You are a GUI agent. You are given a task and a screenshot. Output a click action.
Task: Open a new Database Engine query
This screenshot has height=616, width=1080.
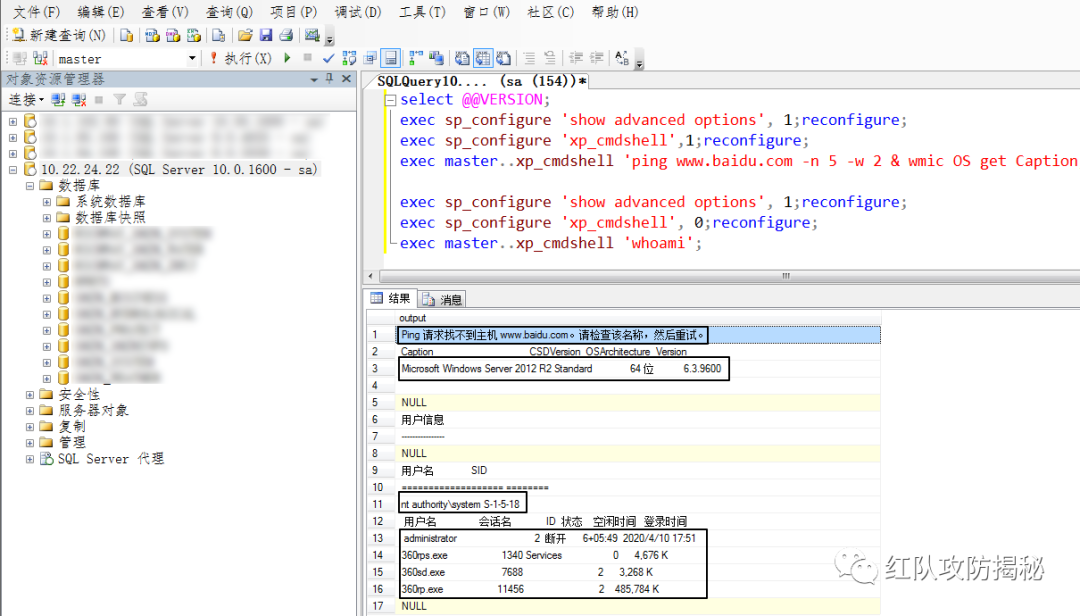point(126,35)
